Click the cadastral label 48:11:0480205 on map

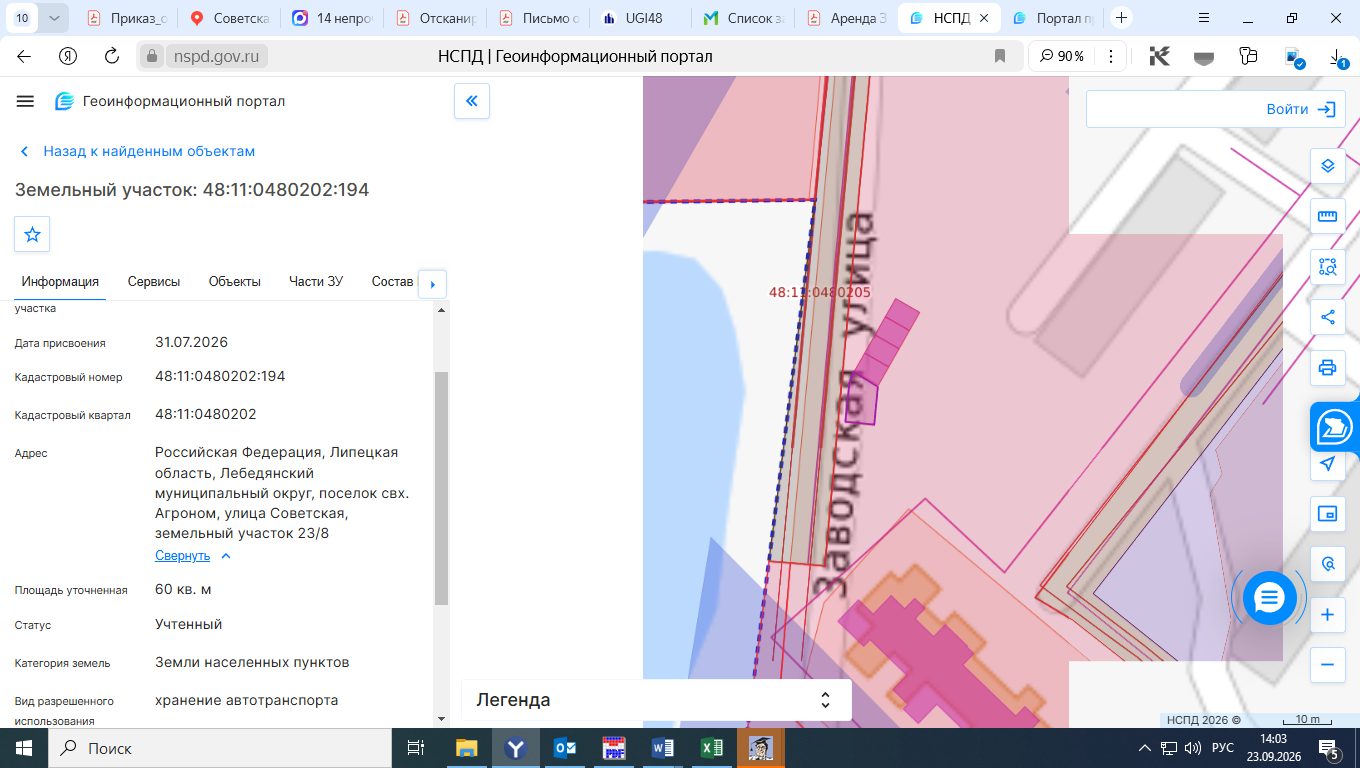820,292
